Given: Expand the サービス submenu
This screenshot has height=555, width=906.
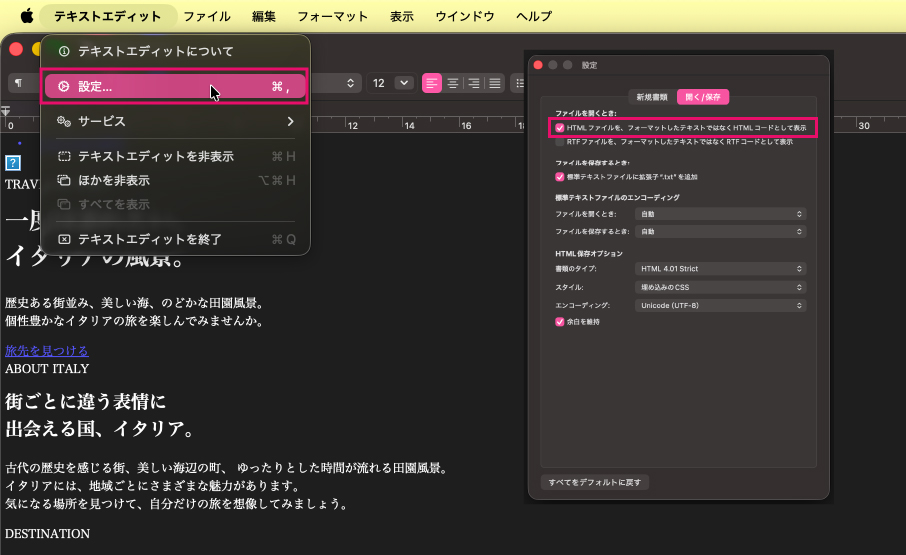Looking at the screenshot, I should 175,121.
